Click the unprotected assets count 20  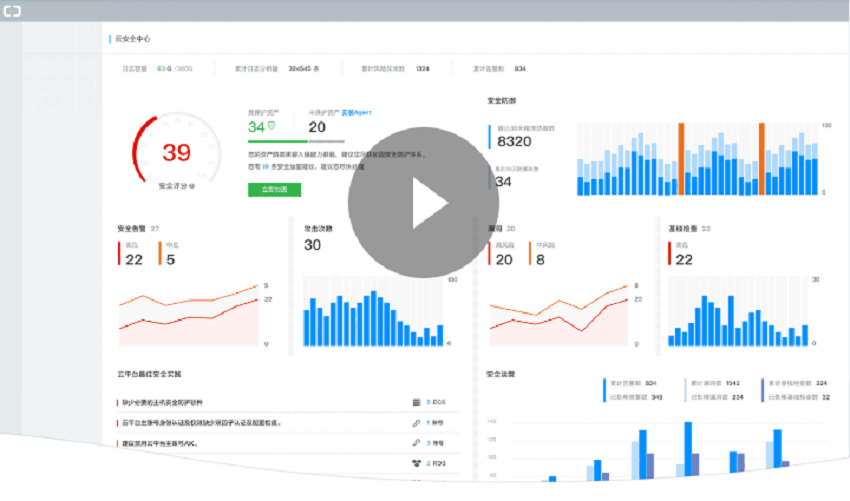click(317, 127)
